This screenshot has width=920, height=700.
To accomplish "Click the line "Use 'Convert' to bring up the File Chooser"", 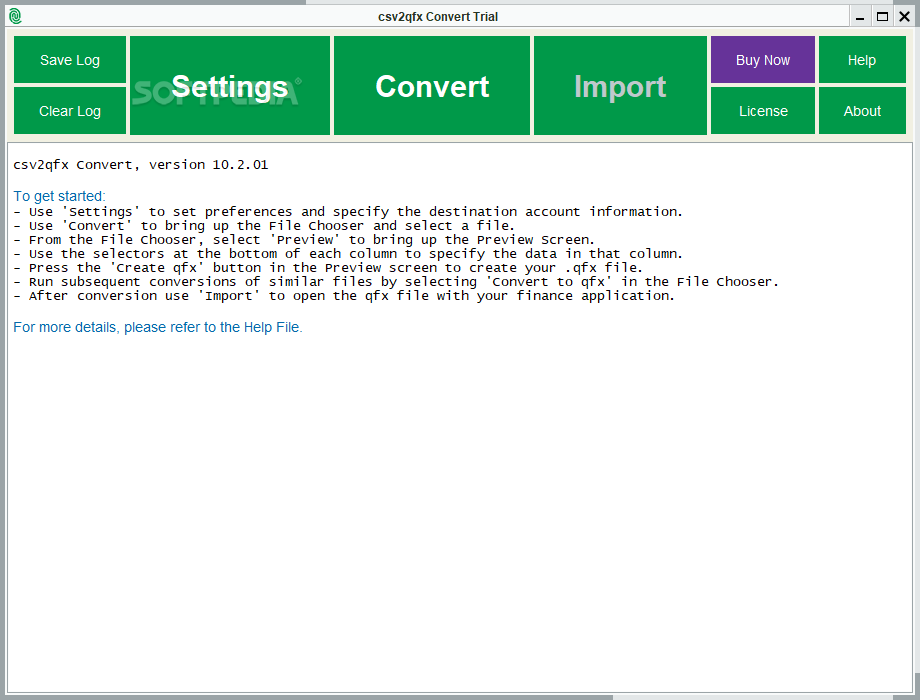I will (x=264, y=226).
